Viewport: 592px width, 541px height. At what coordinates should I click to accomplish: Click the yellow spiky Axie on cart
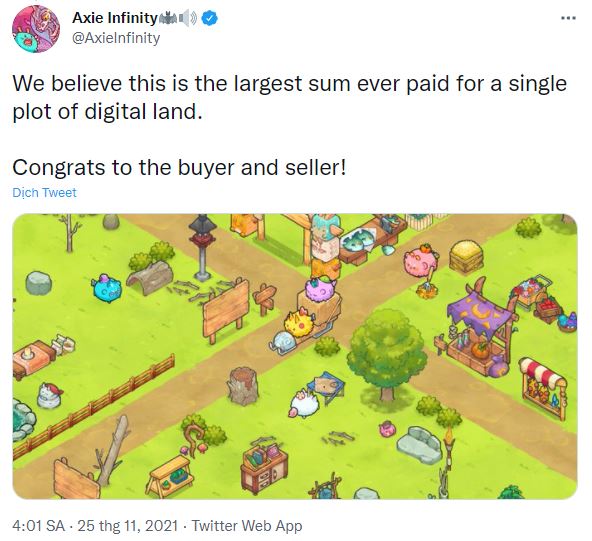300,322
